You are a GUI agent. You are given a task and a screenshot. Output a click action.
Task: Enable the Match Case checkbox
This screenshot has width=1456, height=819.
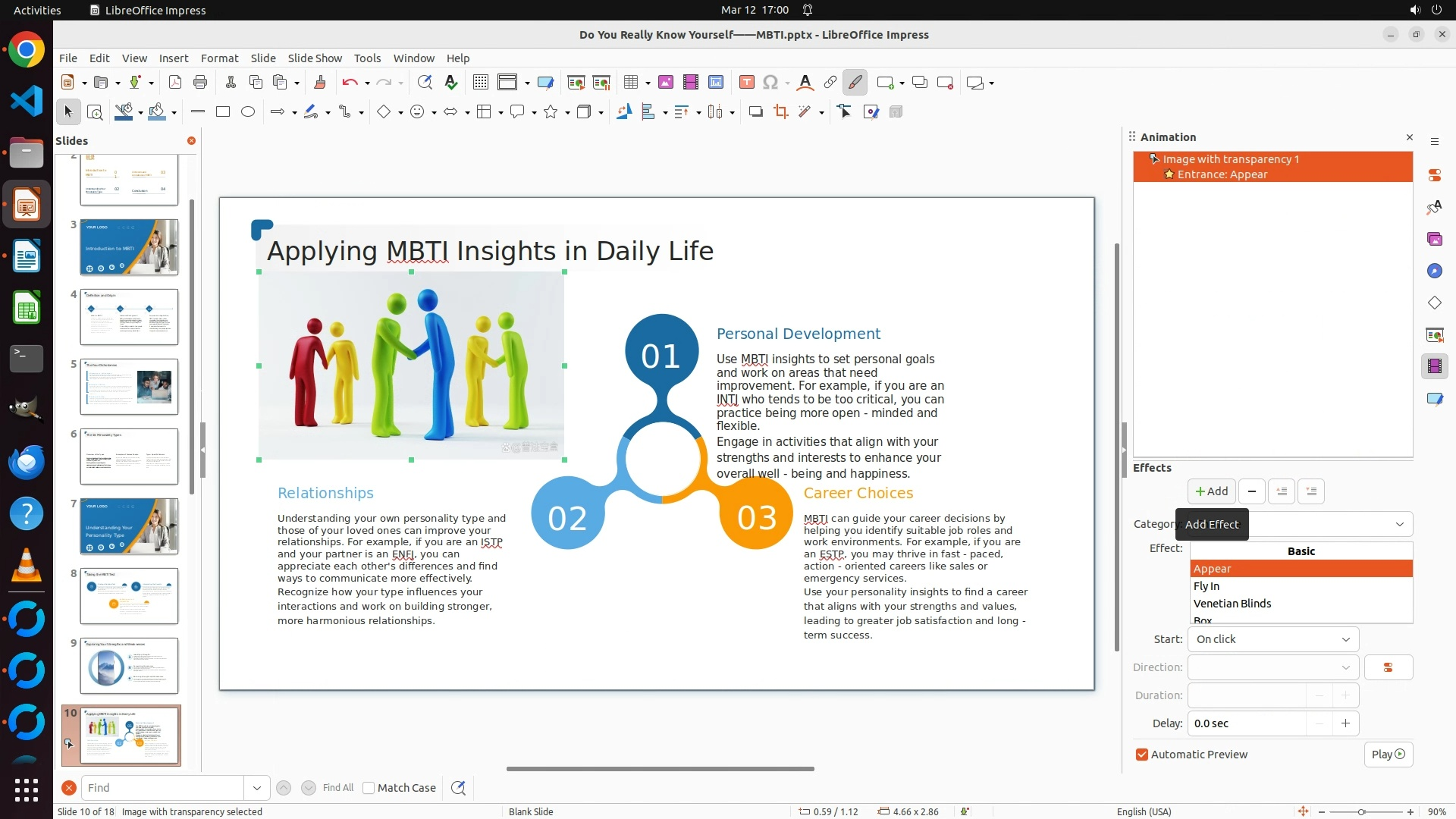pos(369,788)
